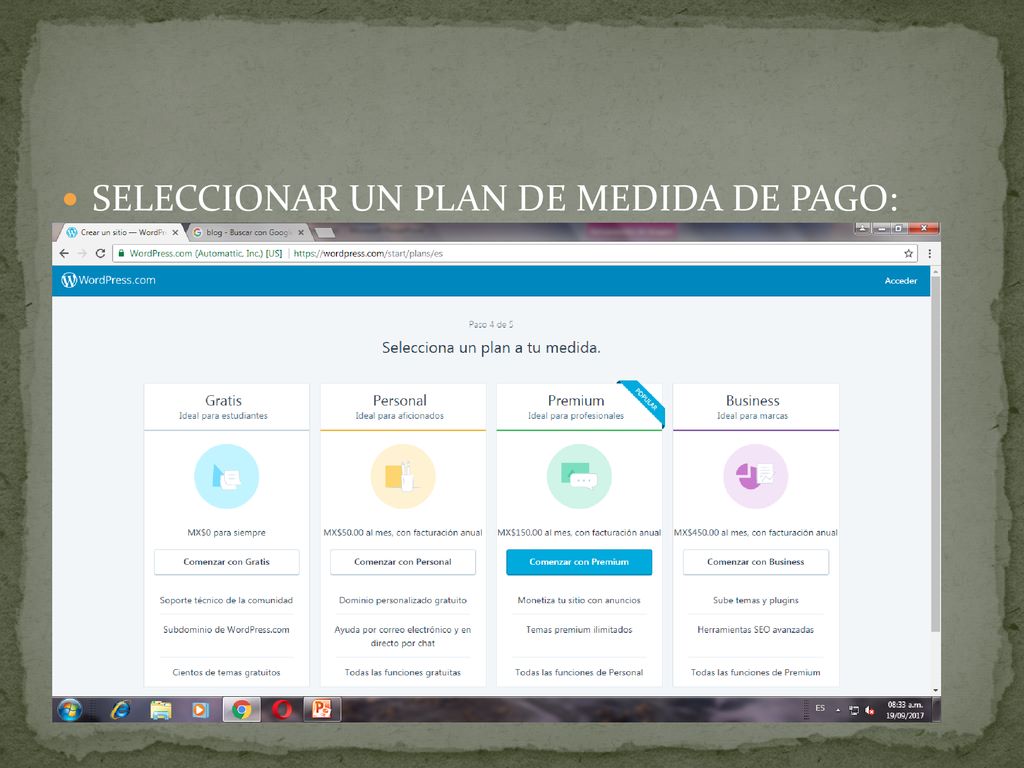Open the Windows Start button
Viewport: 1024px width, 768px height.
click(x=70, y=710)
